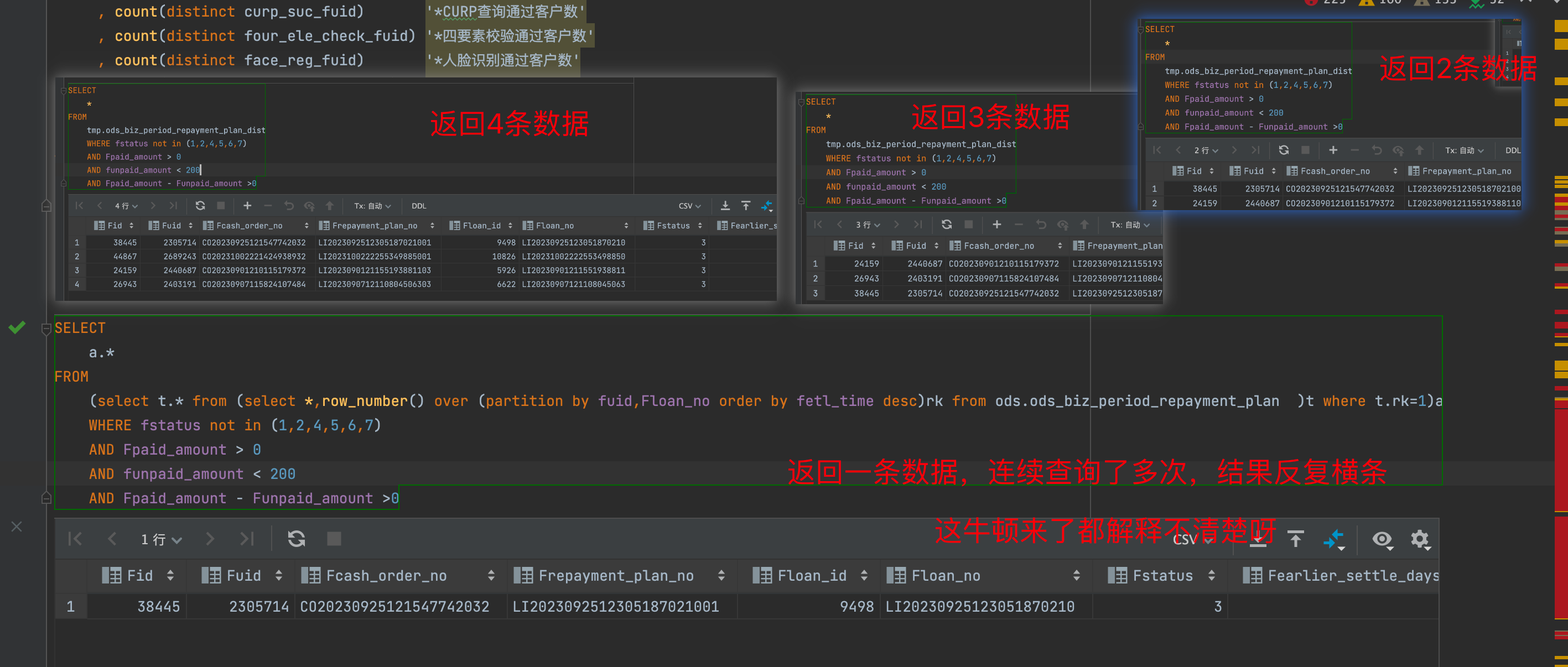Go to next page in 1-row result toolbar
Viewport: 1568px width, 667px height.
click(210, 539)
